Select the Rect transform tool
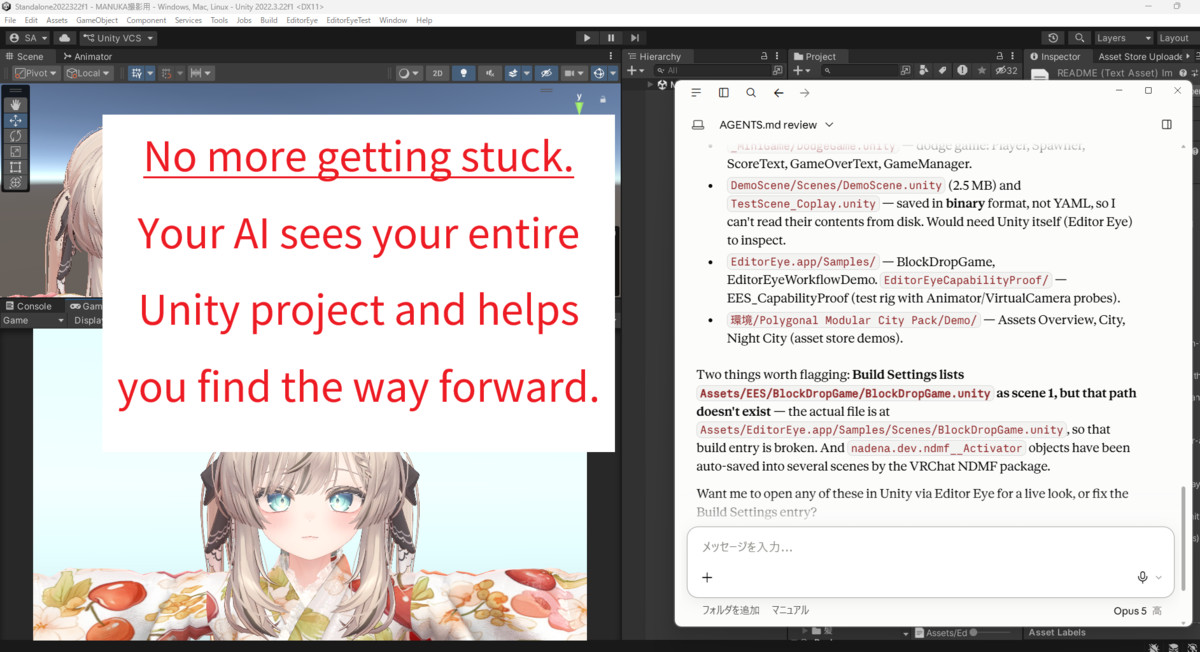This screenshot has width=1200, height=652. (15, 167)
